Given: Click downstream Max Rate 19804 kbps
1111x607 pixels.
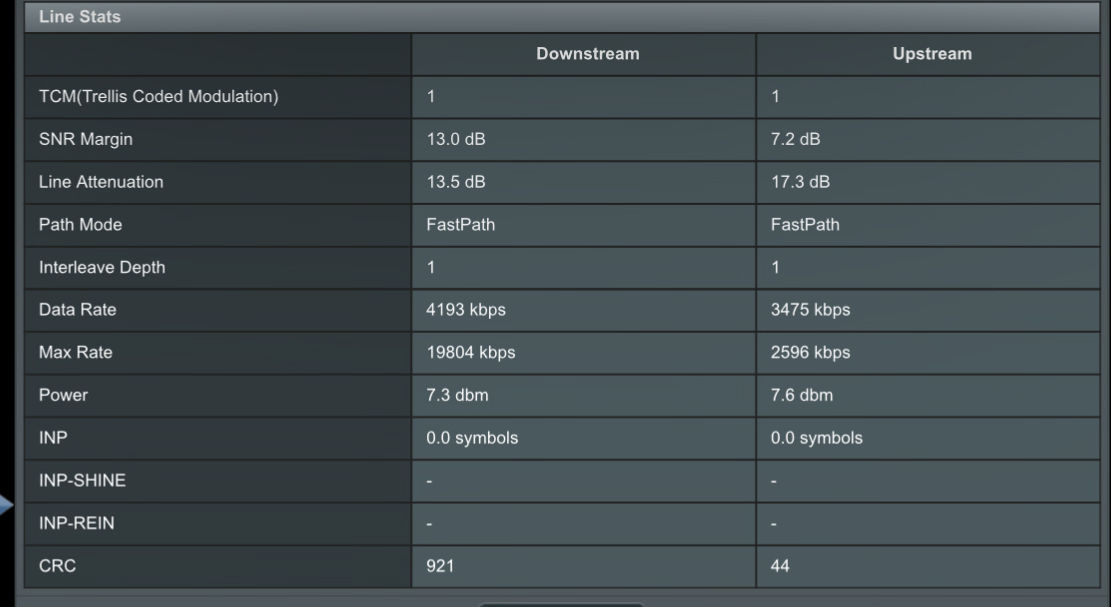Looking at the screenshot, I should (470, 353).
